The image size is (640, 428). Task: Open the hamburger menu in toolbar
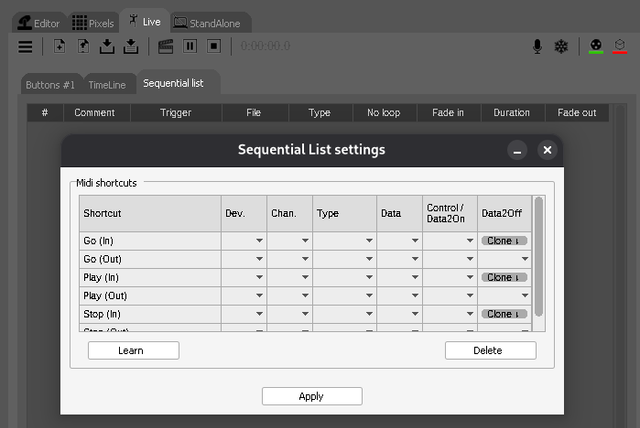pos(25,47)
